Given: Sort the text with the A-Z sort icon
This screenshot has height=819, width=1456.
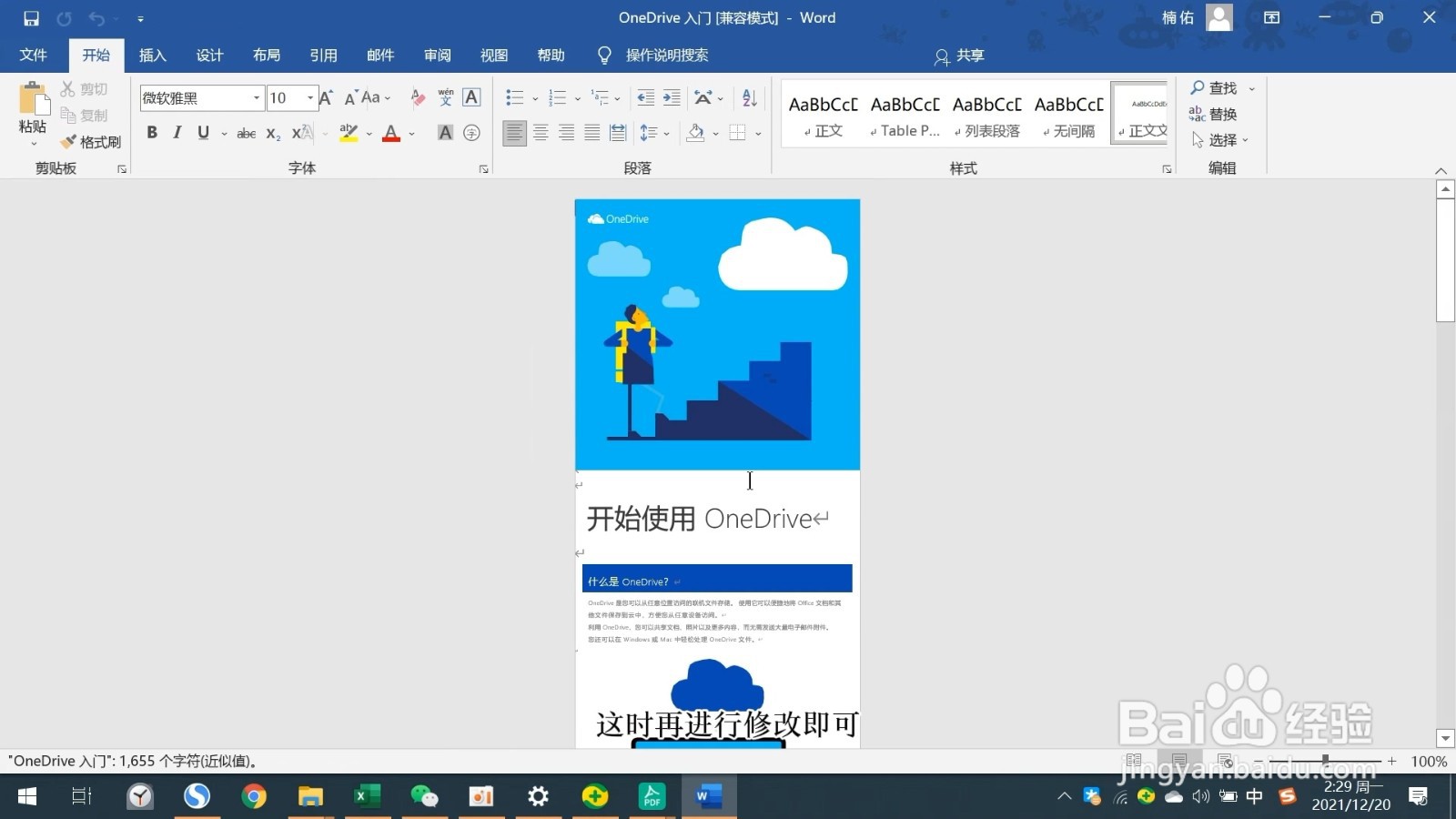Looking at the screenshot, I should (750, 97).
